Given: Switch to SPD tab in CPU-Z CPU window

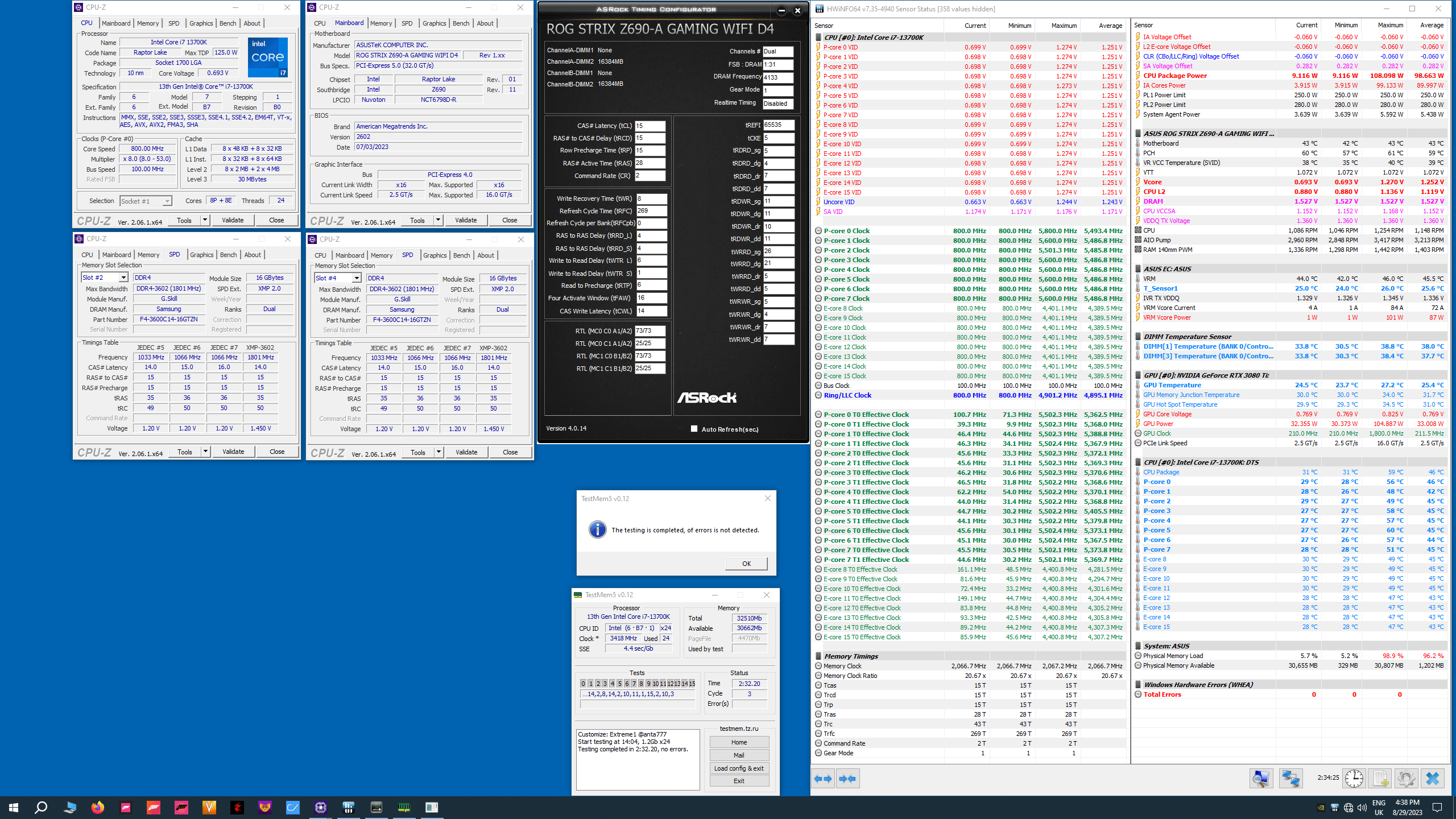Looking at the screenshot, I should click(x=174, y=23).
